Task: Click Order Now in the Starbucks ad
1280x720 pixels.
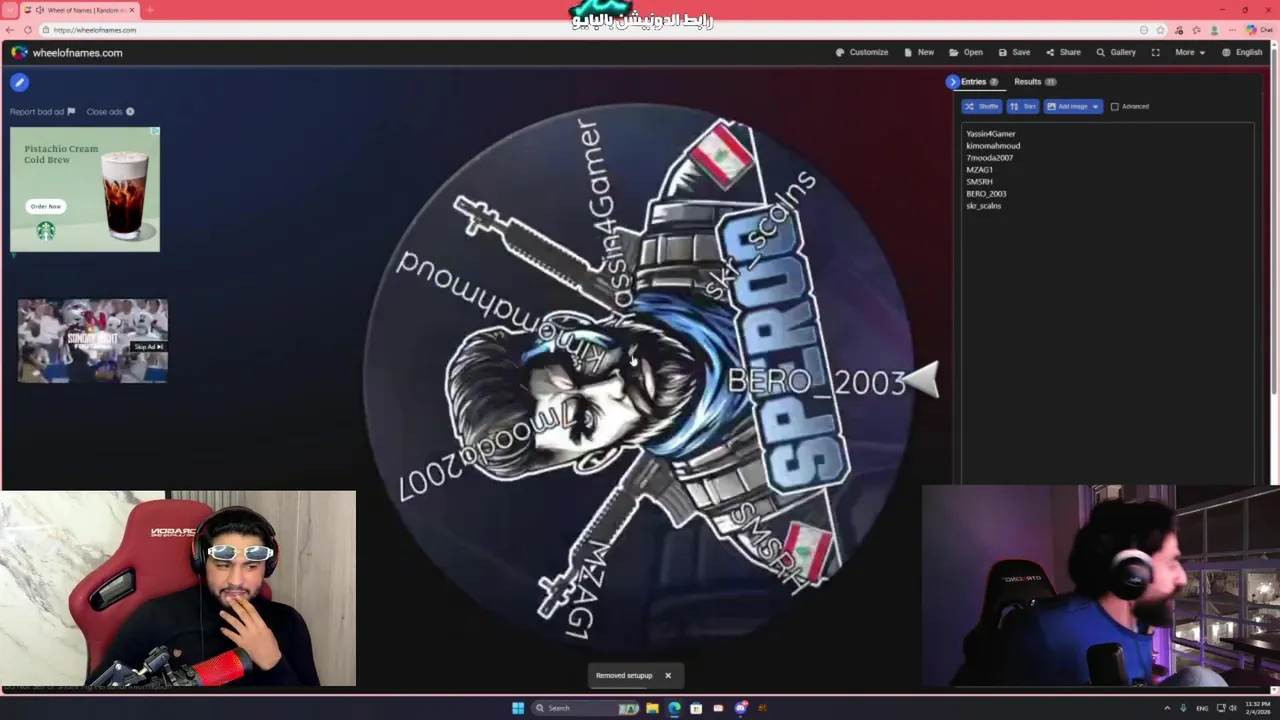Action: (x=45, y=206)
